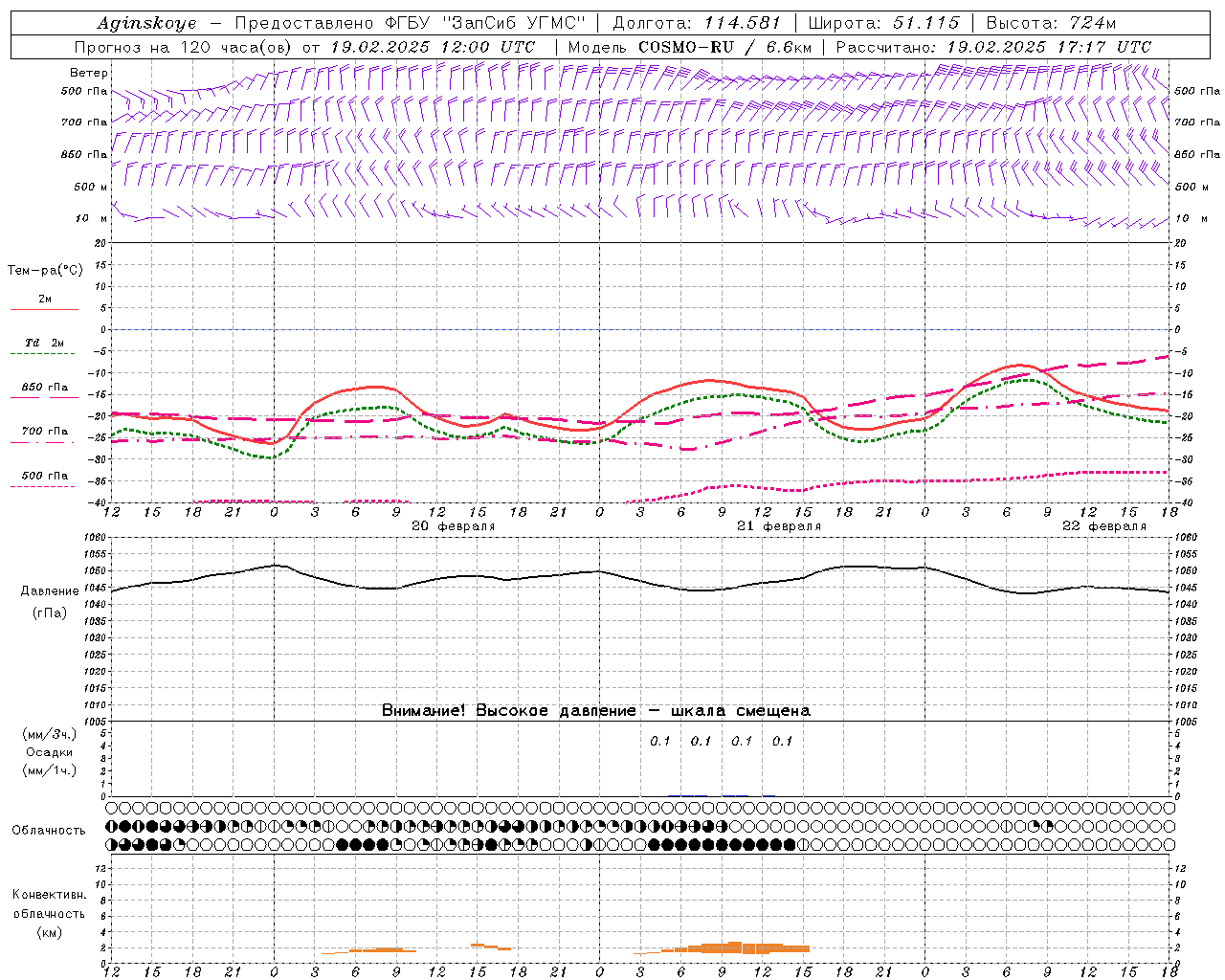Click the (мм/3ч.) precipitation unit label

coord(50,734)
